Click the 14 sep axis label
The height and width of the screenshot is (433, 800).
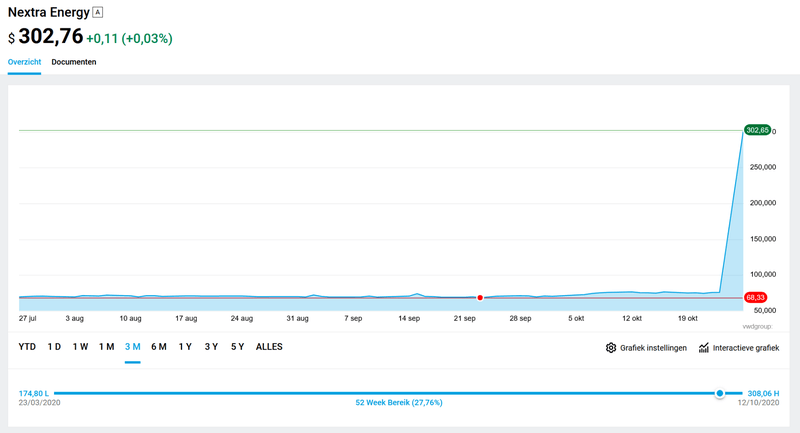[x=409, y=318]
